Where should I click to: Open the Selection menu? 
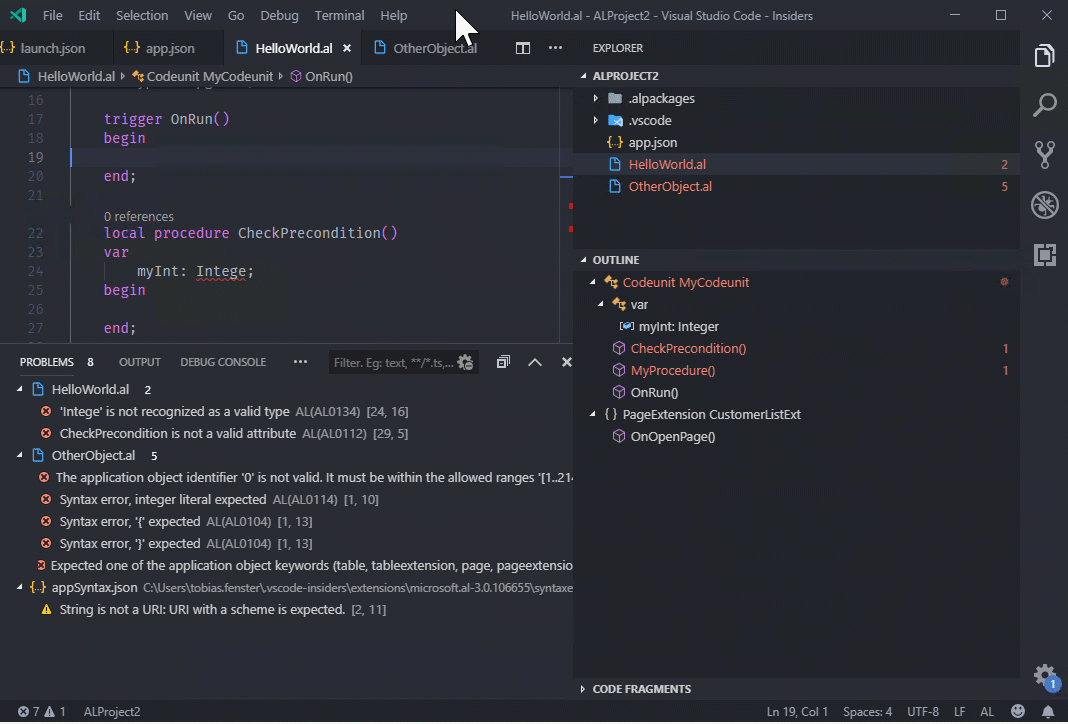[x=142, y=15]
